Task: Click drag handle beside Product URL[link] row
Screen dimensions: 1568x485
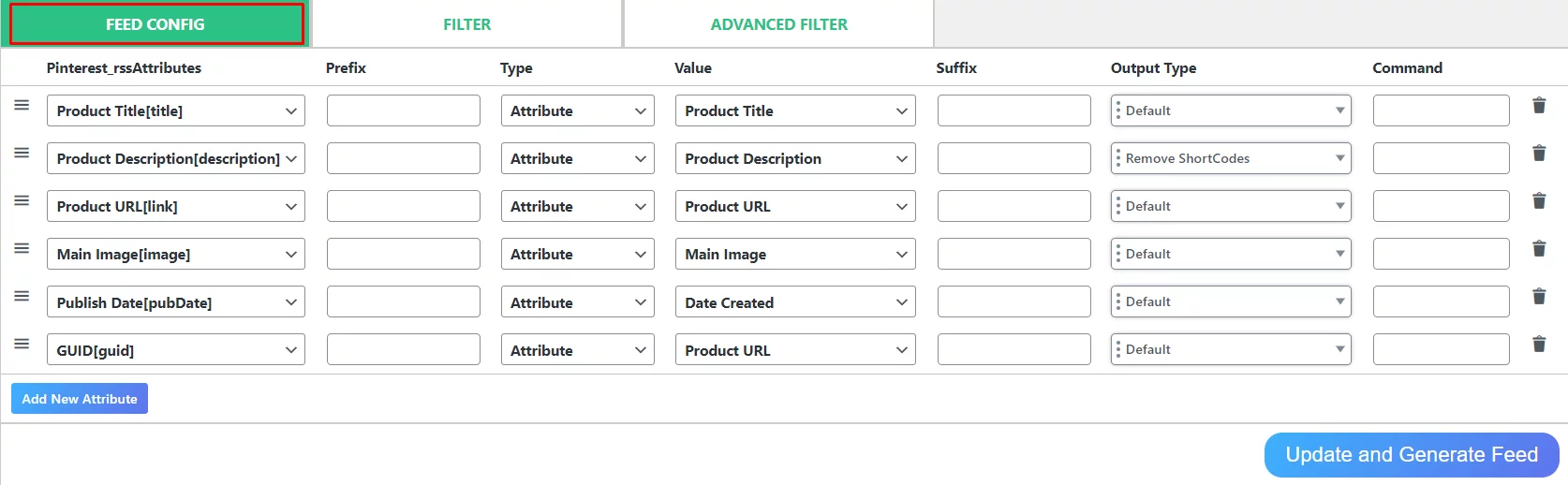Action: 22,201
